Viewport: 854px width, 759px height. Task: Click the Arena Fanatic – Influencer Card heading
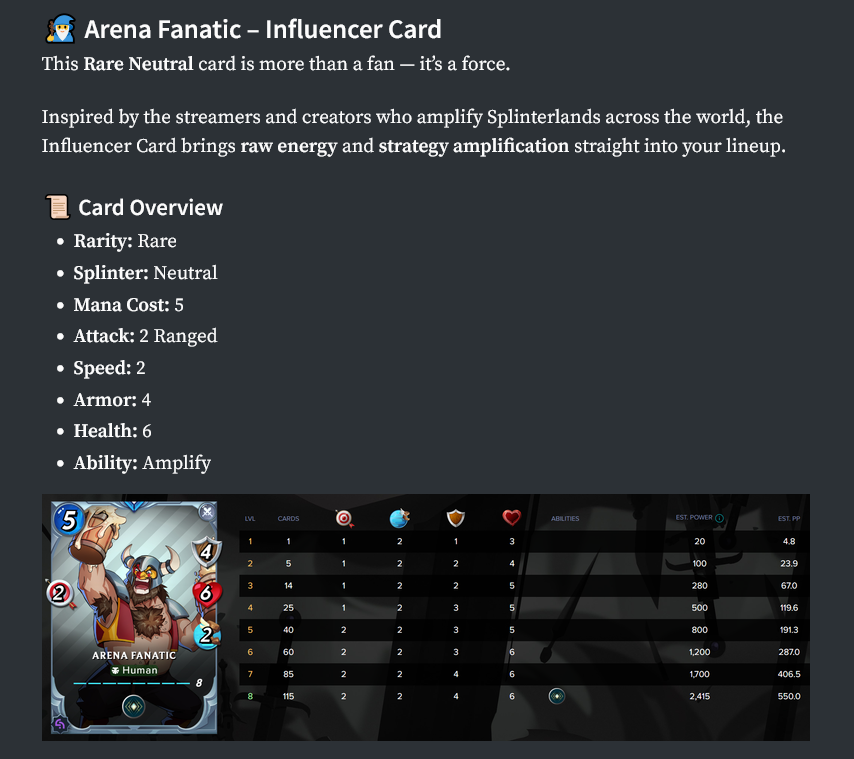coord(263,29)
